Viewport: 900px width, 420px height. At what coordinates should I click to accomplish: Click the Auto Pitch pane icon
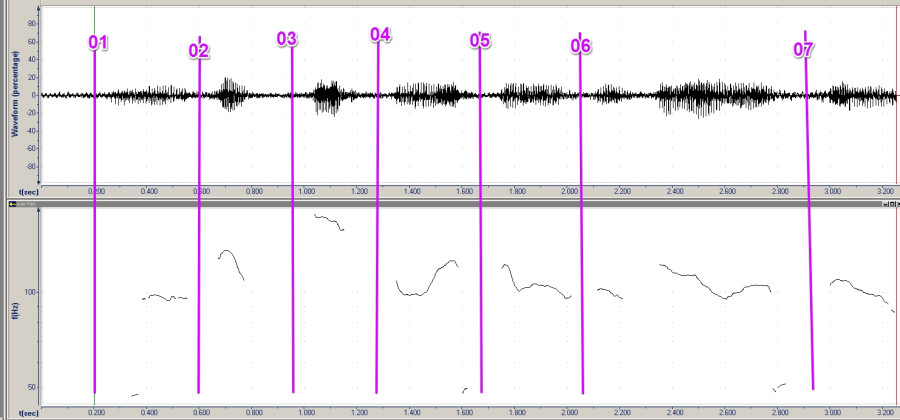point(13,204)
